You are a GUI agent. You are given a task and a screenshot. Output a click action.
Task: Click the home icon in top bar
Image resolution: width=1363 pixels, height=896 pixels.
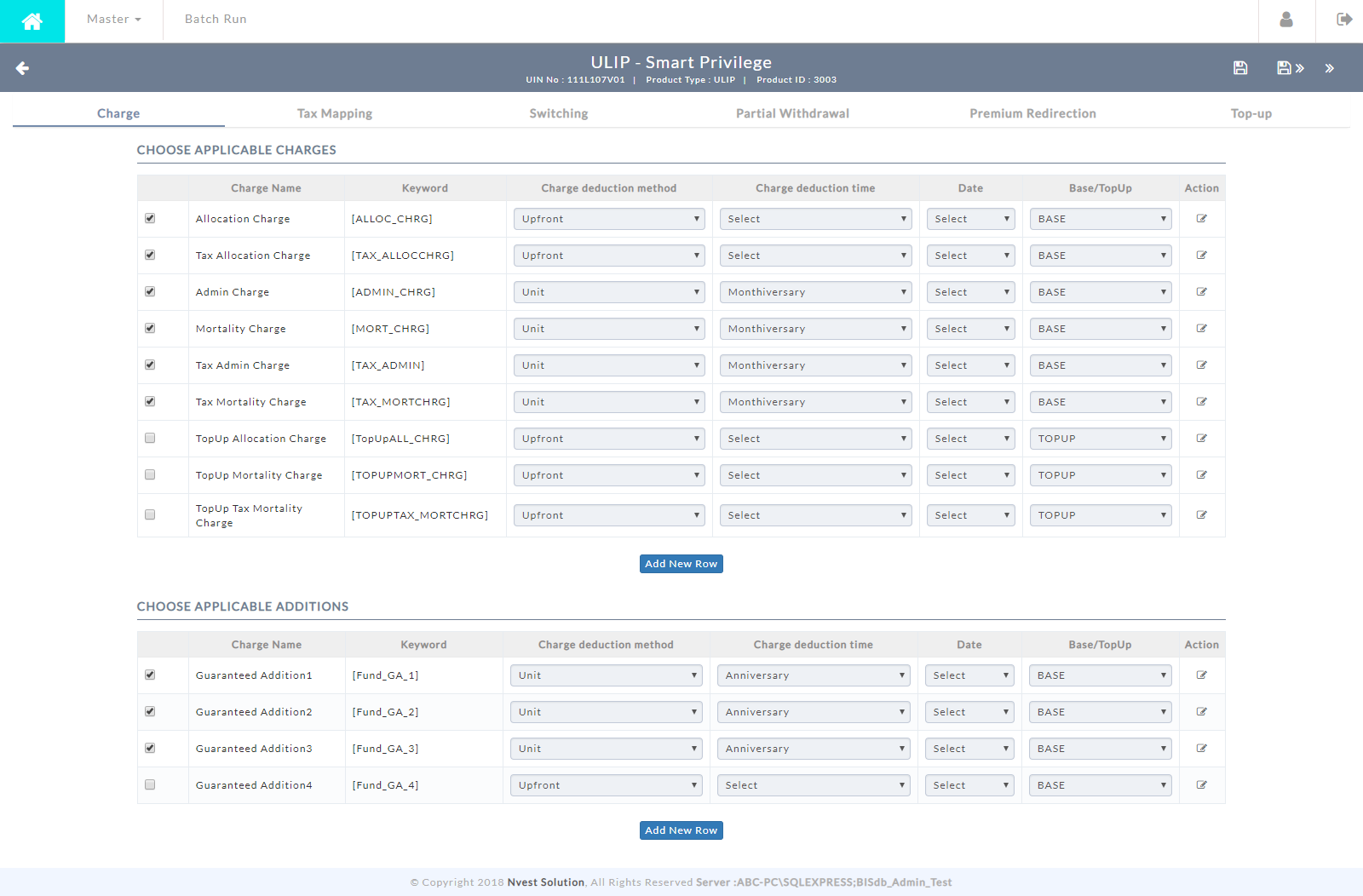32,21
